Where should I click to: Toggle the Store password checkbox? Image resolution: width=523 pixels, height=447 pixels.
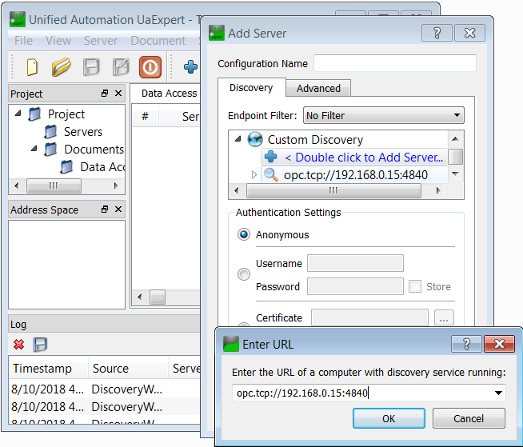(x=415, y=286)
